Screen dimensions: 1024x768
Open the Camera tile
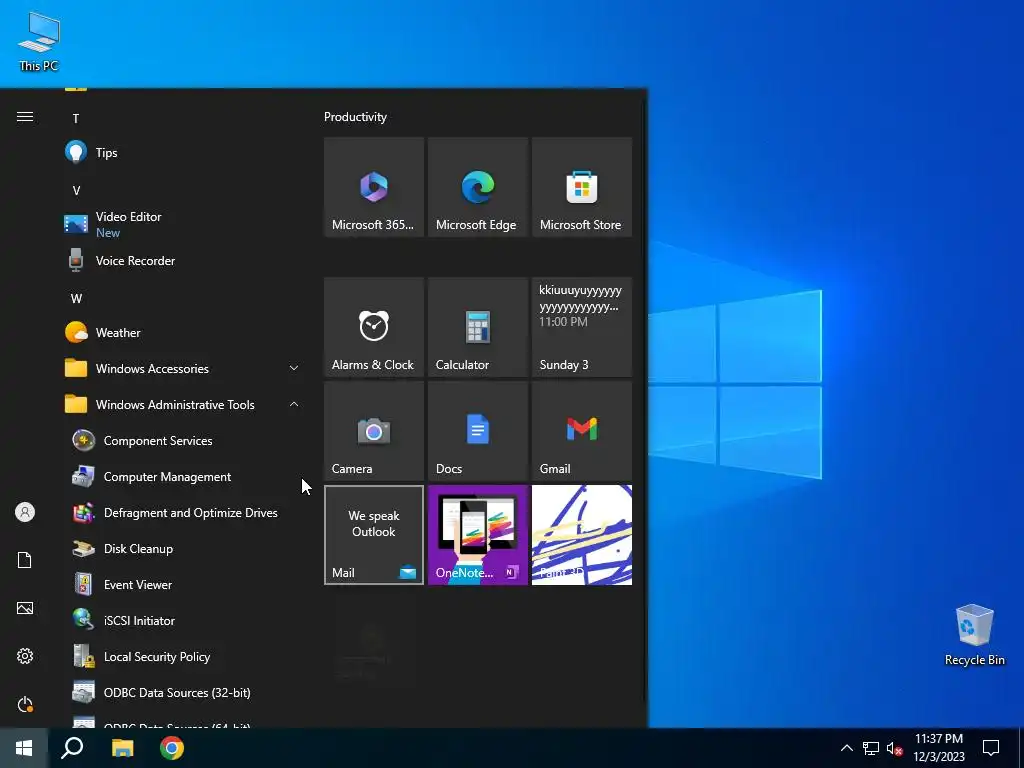[x=374, y=431]
